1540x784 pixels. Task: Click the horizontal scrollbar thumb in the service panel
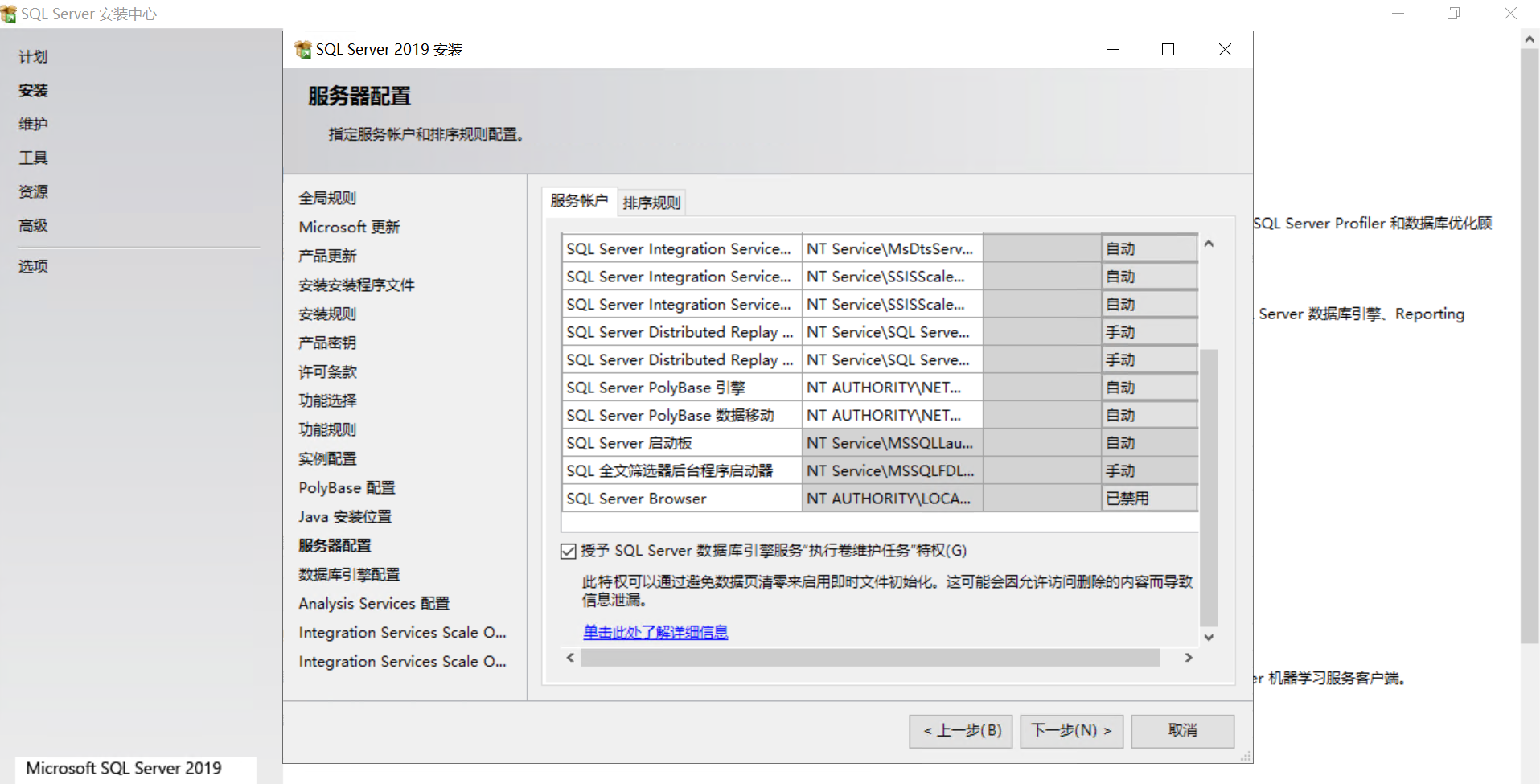870,658
